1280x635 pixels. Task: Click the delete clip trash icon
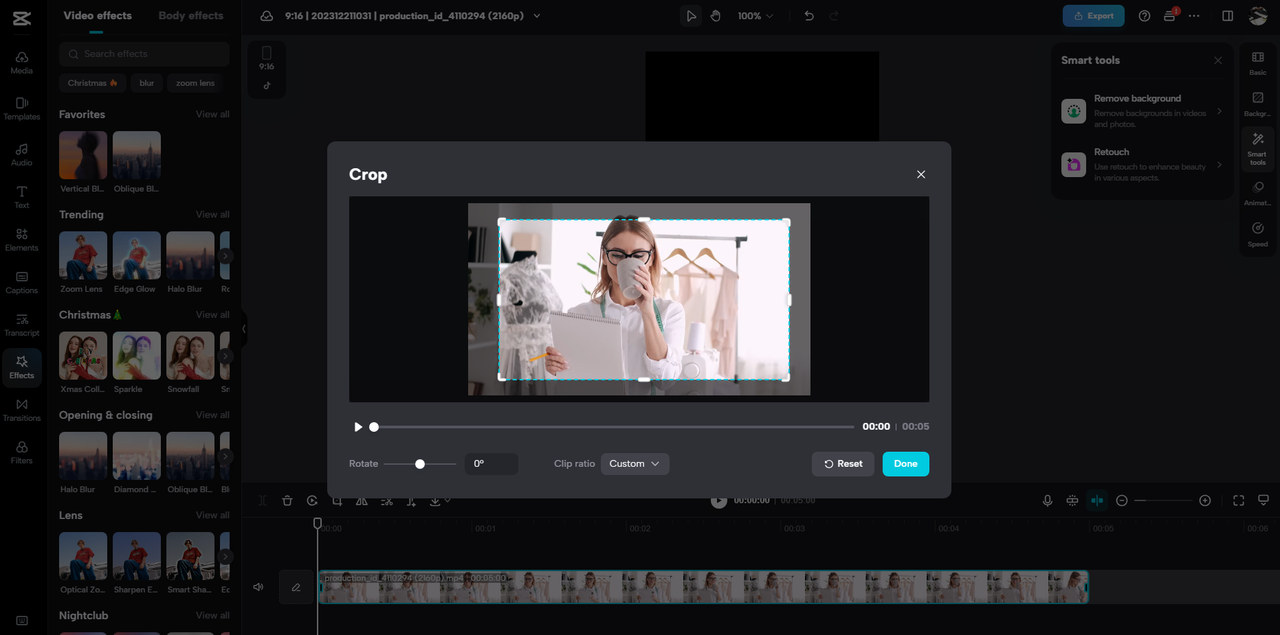287,500
